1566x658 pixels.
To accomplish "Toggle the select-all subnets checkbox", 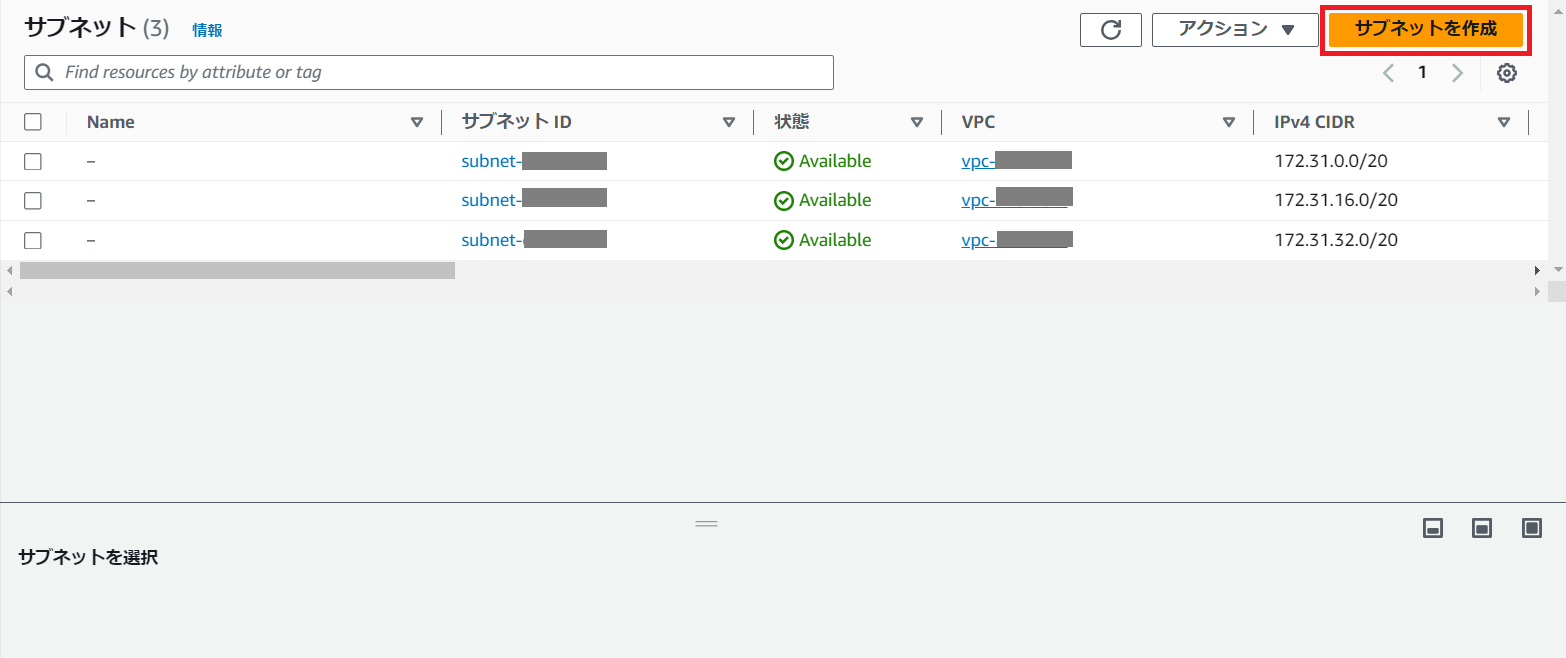I will (33, 122).
